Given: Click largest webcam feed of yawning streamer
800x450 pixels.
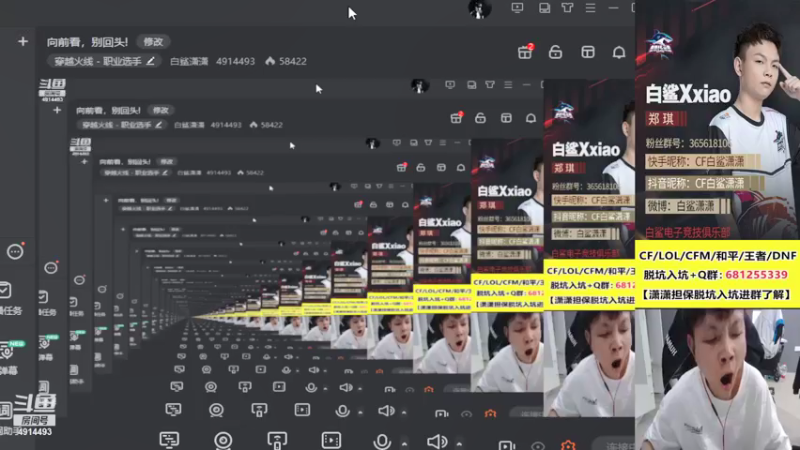Looking at the screenshot, I should pyautogui.click(x=717, y=379).
